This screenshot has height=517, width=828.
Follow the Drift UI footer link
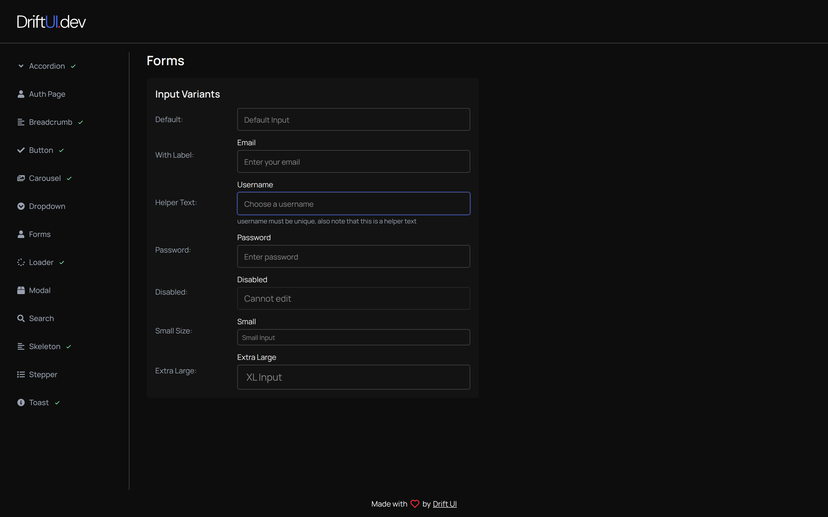coord(445,504)
